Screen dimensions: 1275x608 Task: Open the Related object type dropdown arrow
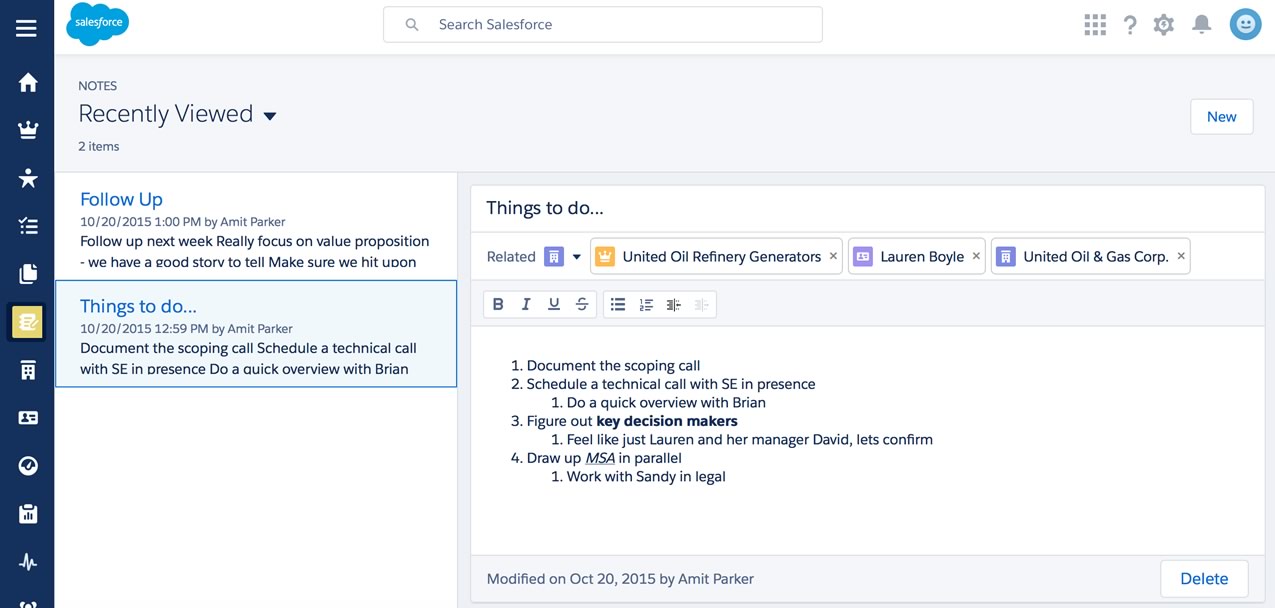tap(576, 257)
